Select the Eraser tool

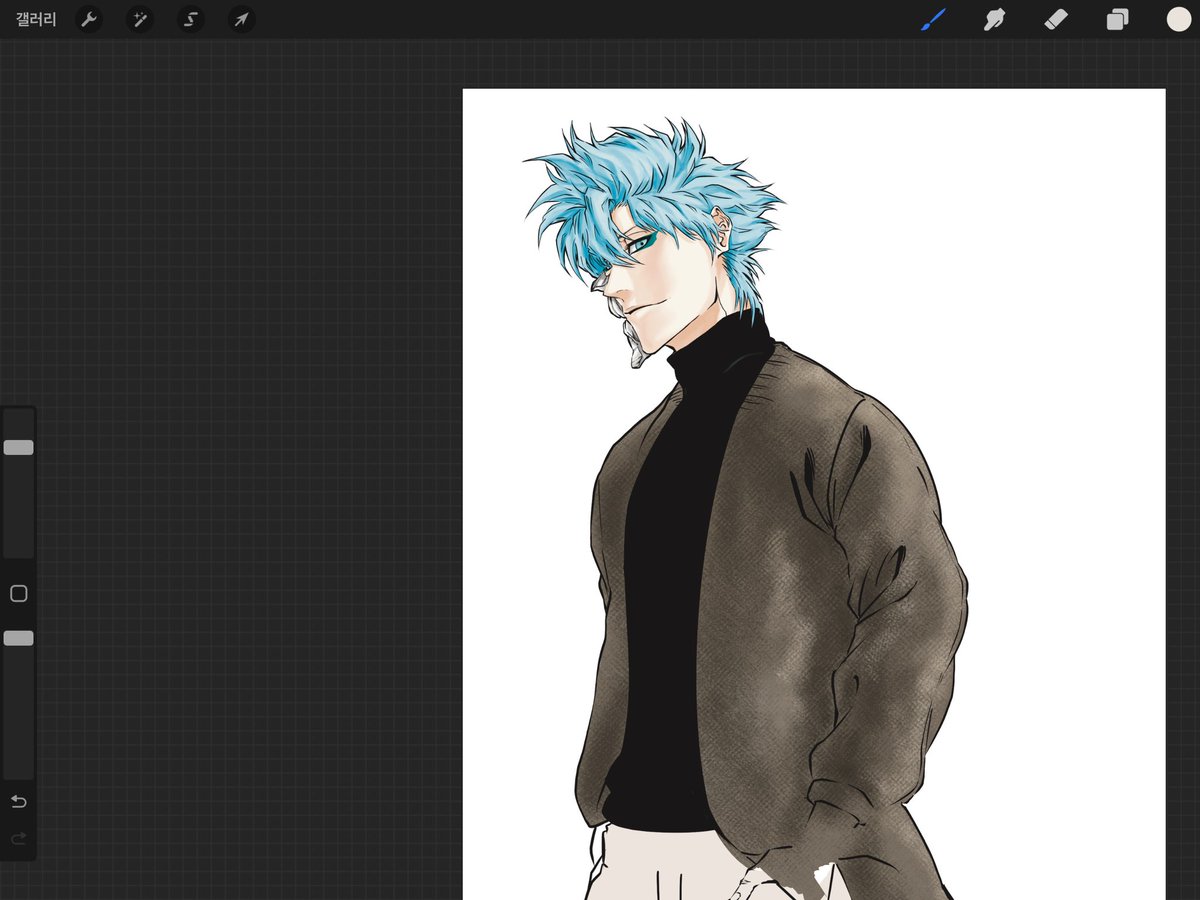1056,19
